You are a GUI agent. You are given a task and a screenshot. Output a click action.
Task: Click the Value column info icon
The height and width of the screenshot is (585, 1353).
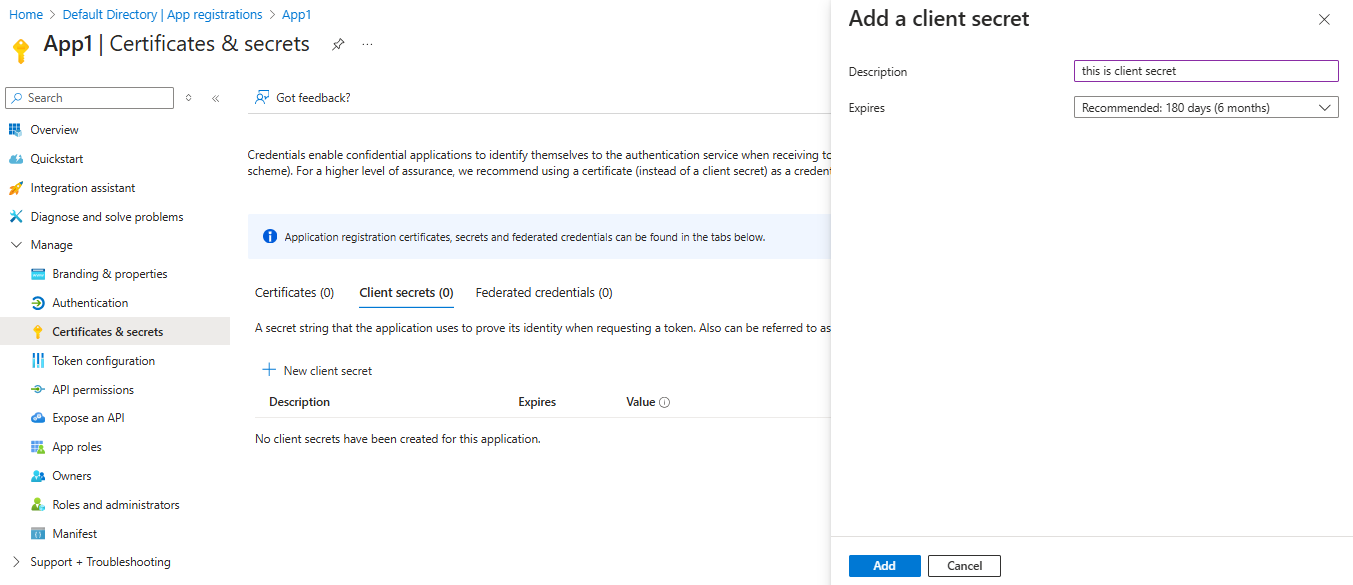click(664, 402)
